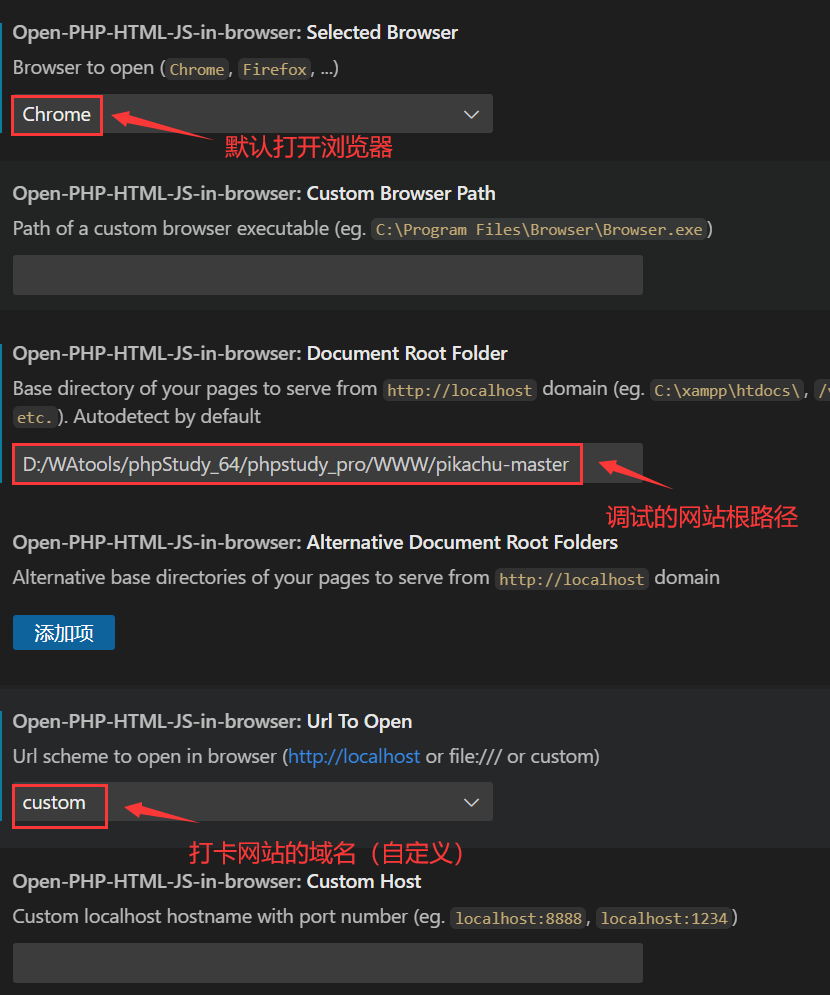Click the localhost:1234 example snippet

[664, 918]
